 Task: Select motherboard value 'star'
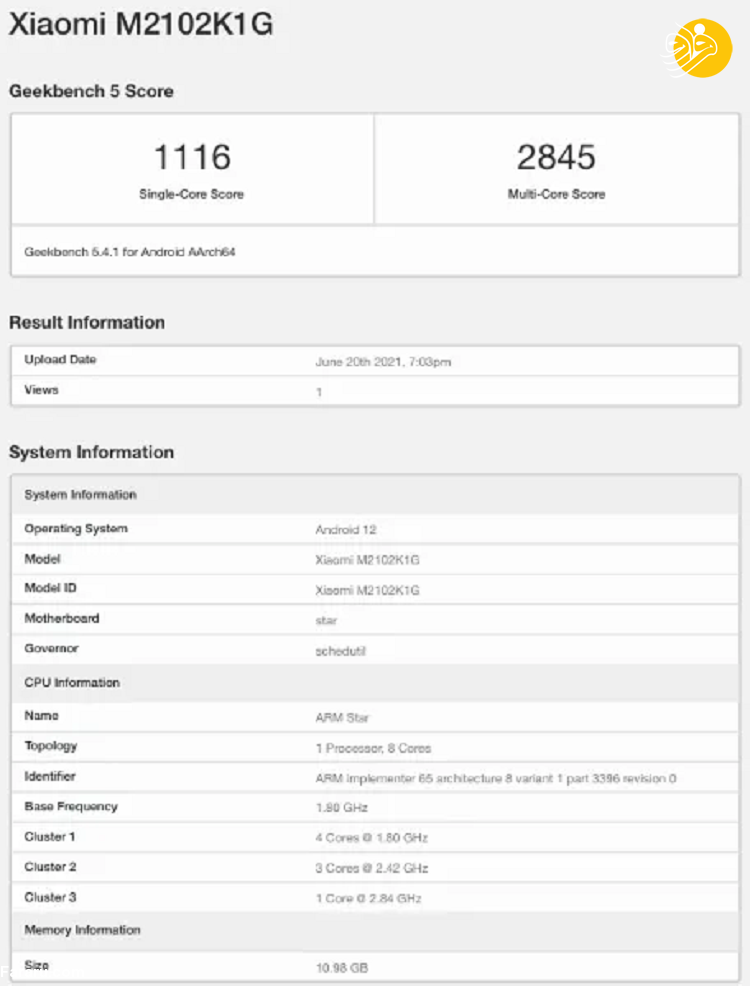326,621
